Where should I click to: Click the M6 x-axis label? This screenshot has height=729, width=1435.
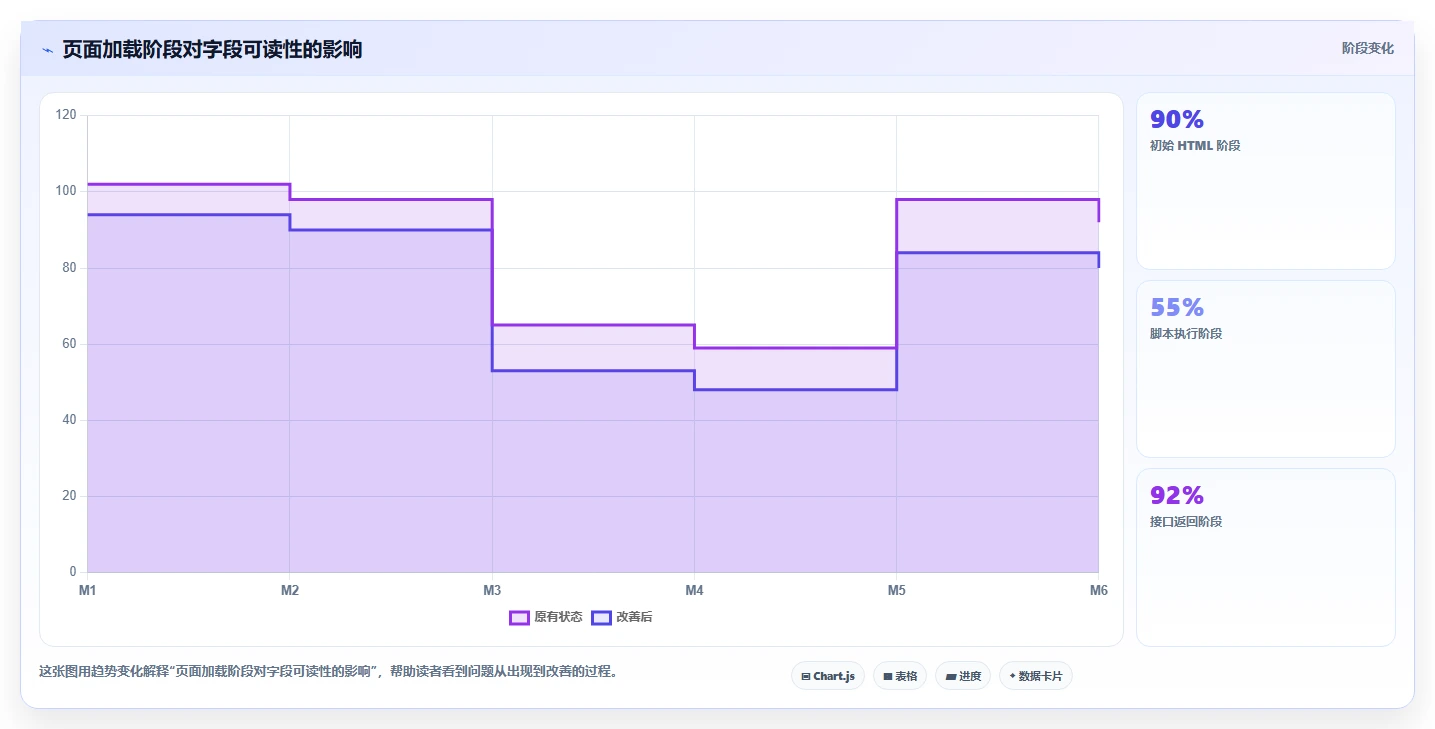(x=1098, y=591)
